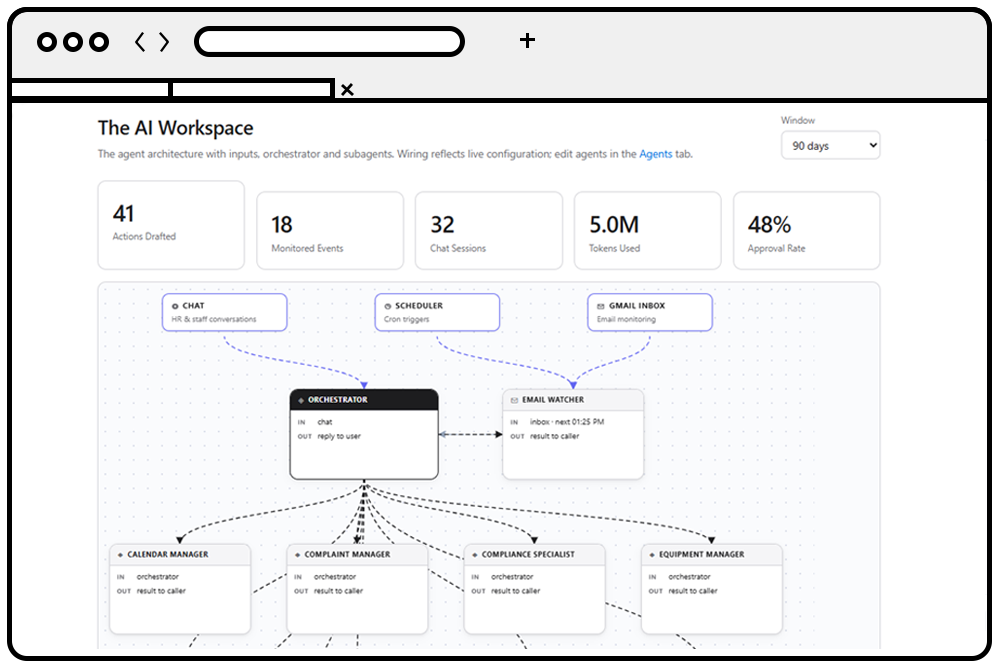Click the Orchestrator node icon
The height and width of the screenshot is (666, 1000).
[x=301, y=400]
